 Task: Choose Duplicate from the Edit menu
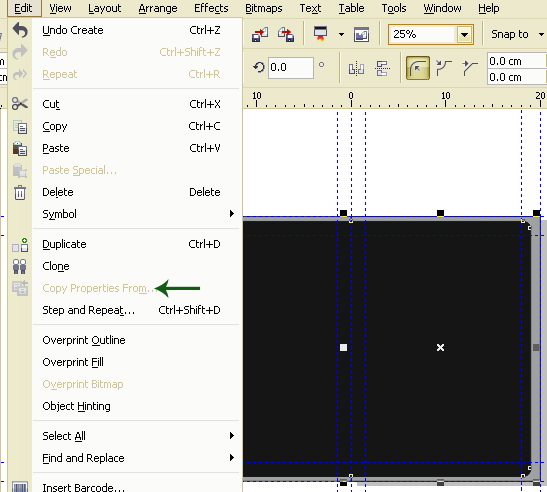point(136,244)
